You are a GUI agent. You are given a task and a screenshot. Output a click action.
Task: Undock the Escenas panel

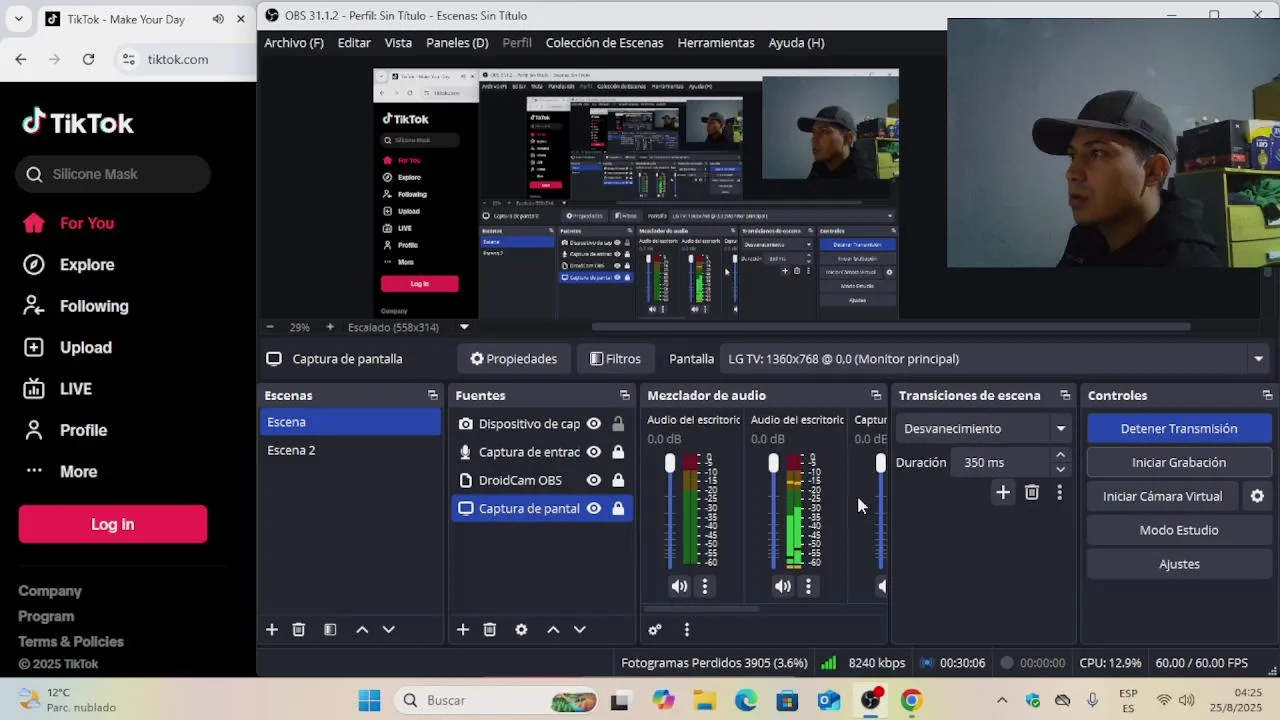coord(433,396)
